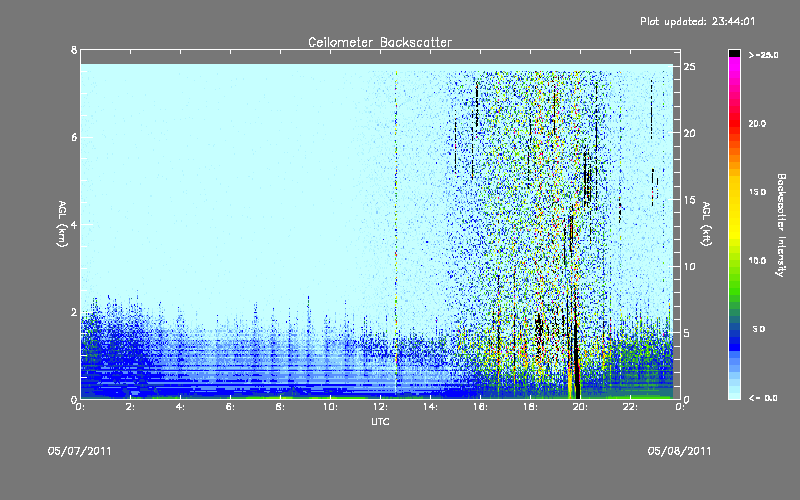Click the 'AGL (km)' left axis label

62,224
